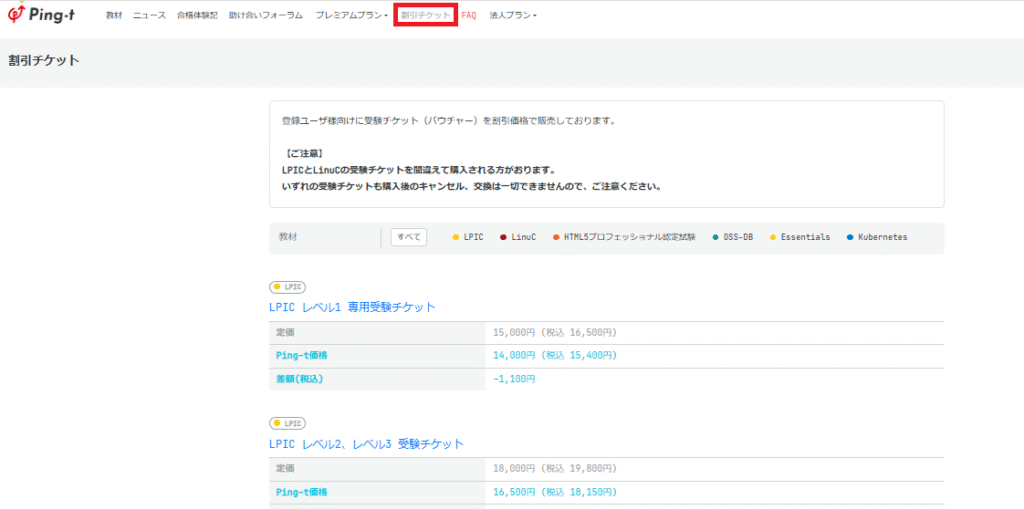The height and width of the screenshot is (510, 1024).
Task: Click LPIC badge above レベル1 ticket
Action: coord(287,287)
